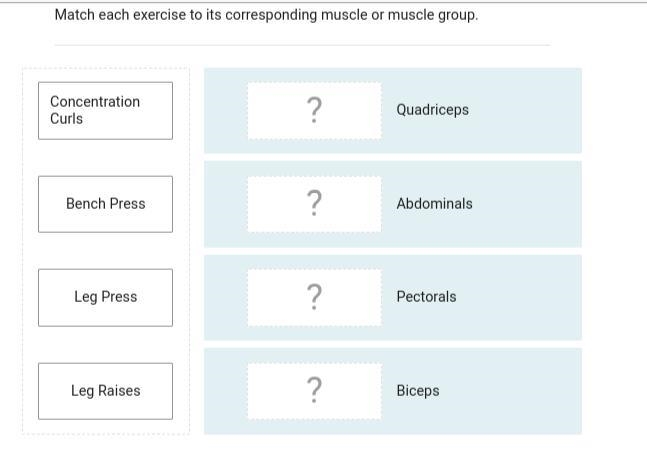
Task: Select the Bench Press exercise card
Action: (105, 204)
